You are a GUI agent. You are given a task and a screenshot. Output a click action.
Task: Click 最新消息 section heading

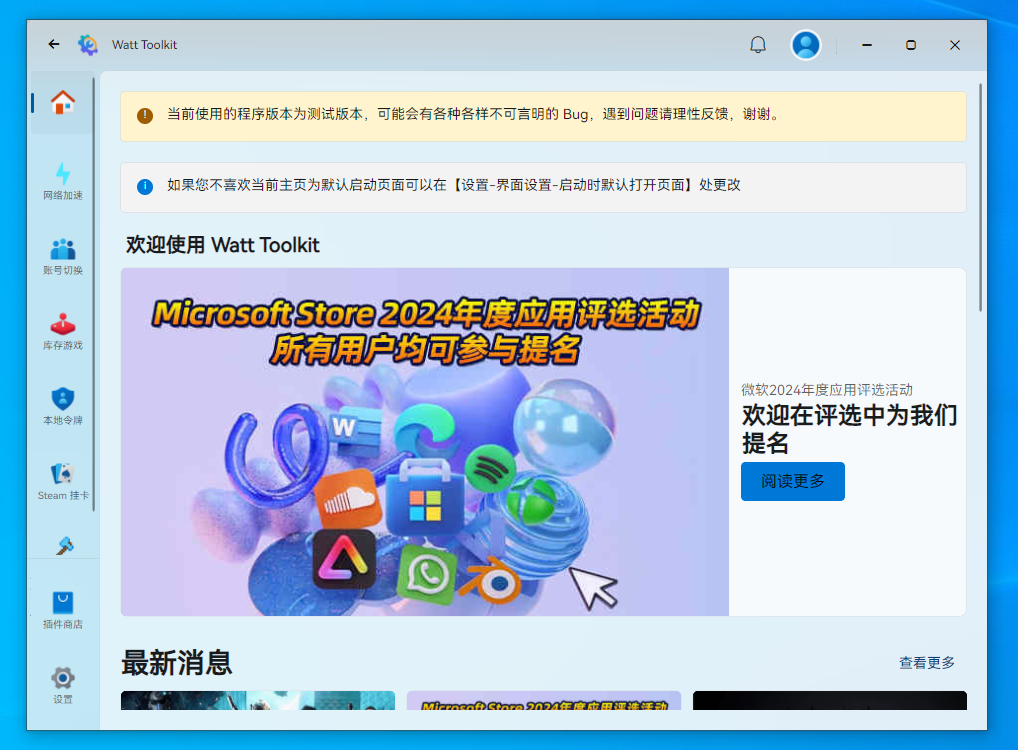(x=177, y=662)
